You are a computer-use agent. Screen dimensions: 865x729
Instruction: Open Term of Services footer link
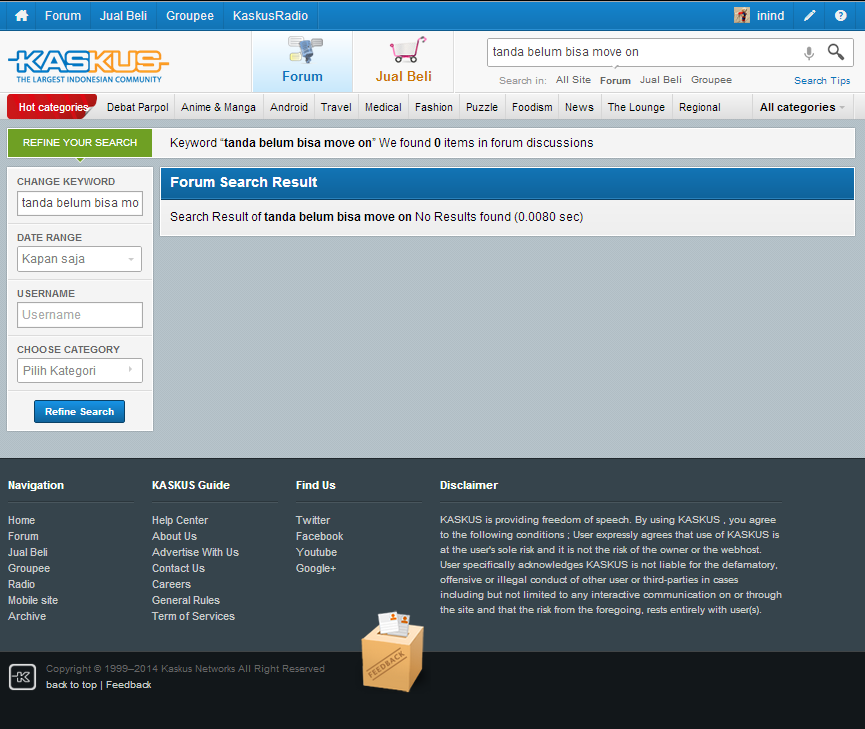[x=193, y=616]
